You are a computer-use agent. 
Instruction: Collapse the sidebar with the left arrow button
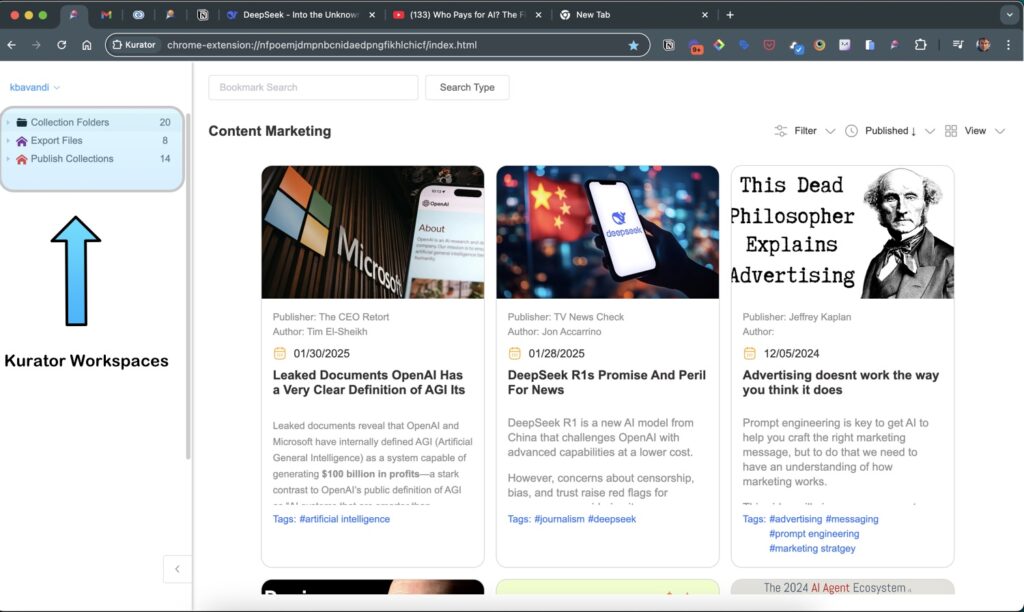tap(177, 569)
